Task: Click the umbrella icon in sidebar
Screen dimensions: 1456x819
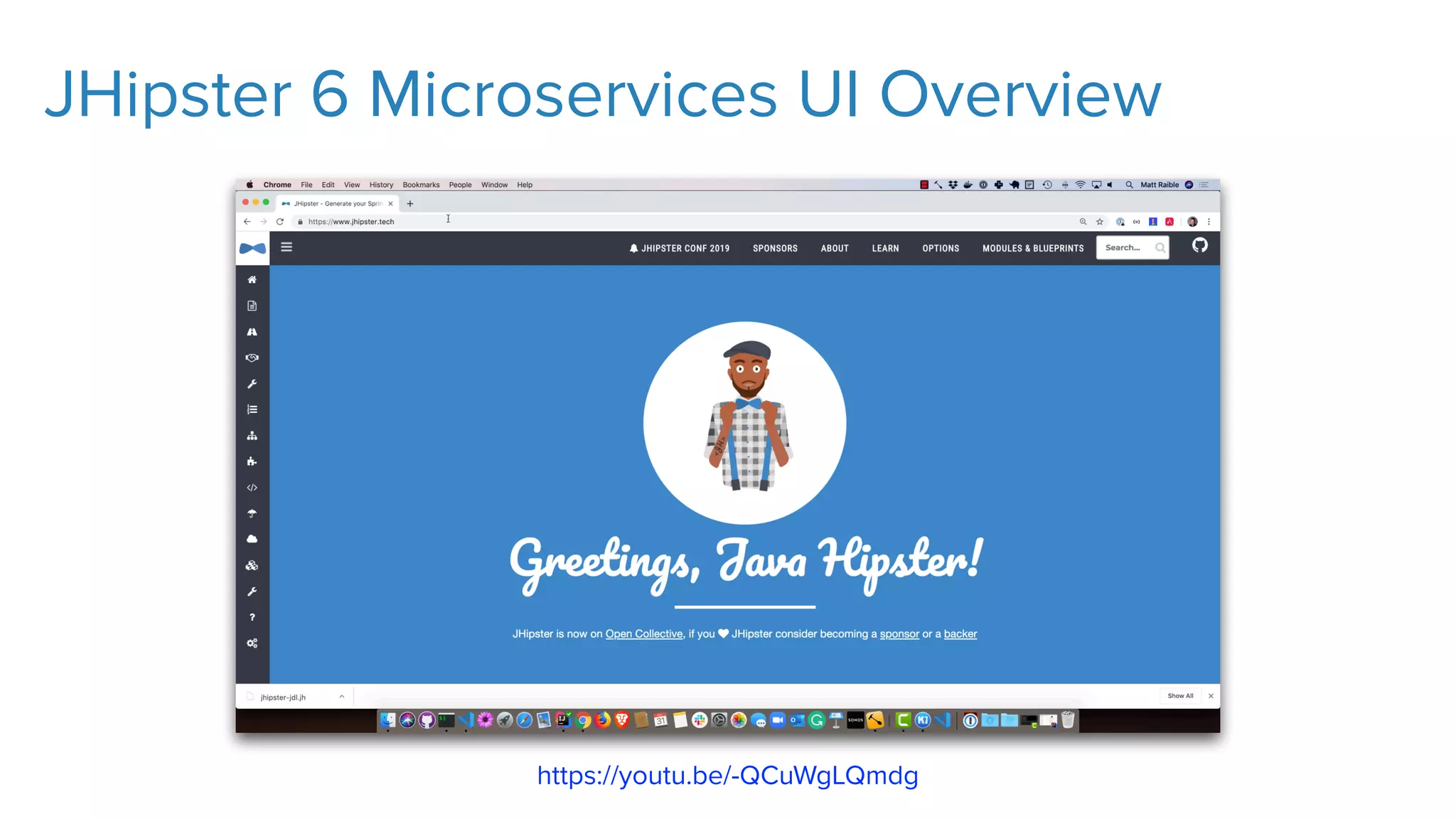Action: [252, 513]
